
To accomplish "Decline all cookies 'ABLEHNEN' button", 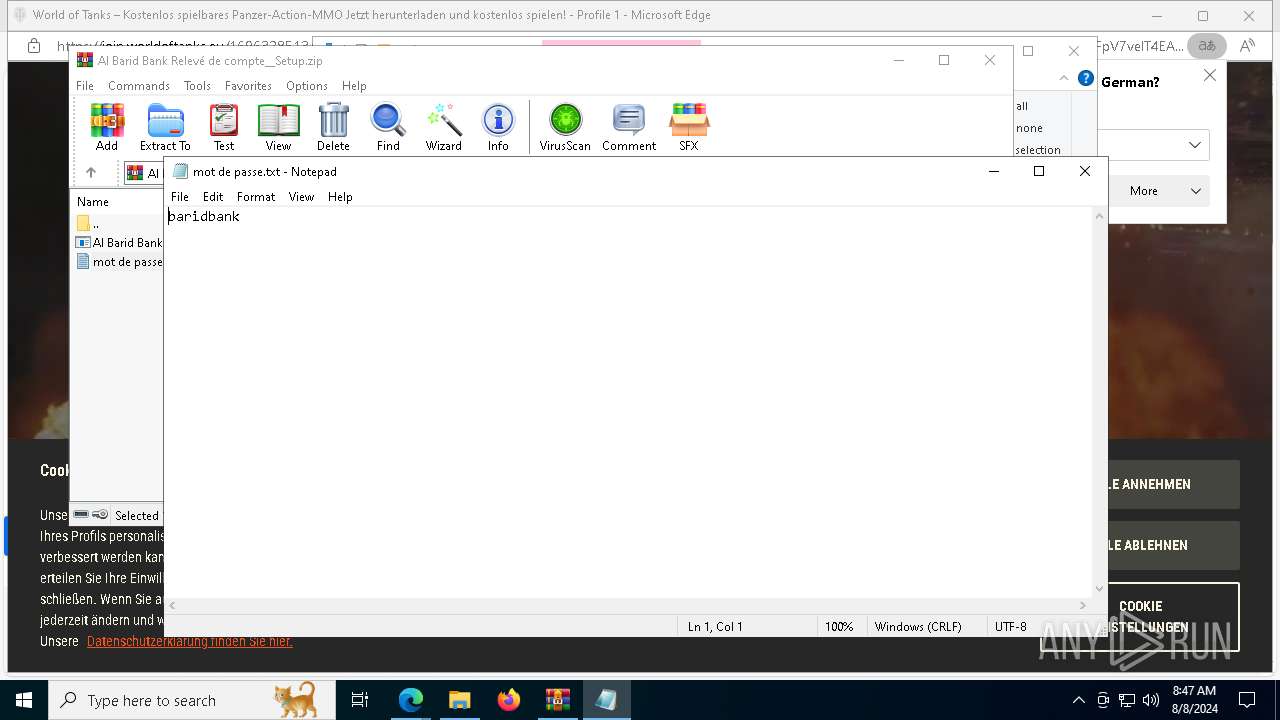I will coord(1173,545).
